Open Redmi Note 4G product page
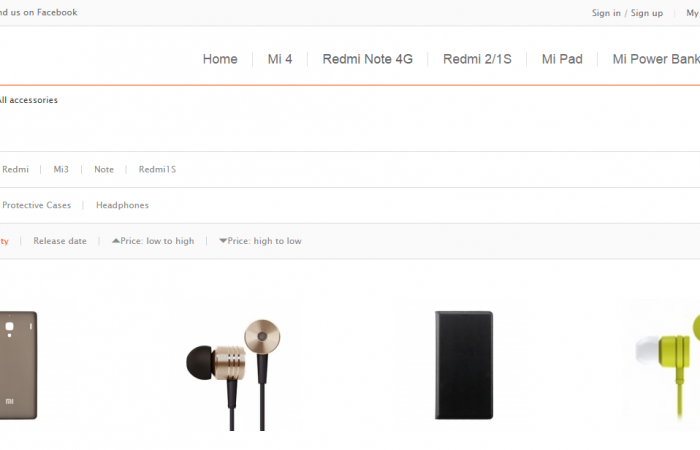The image size is (700, 450). 367,59
